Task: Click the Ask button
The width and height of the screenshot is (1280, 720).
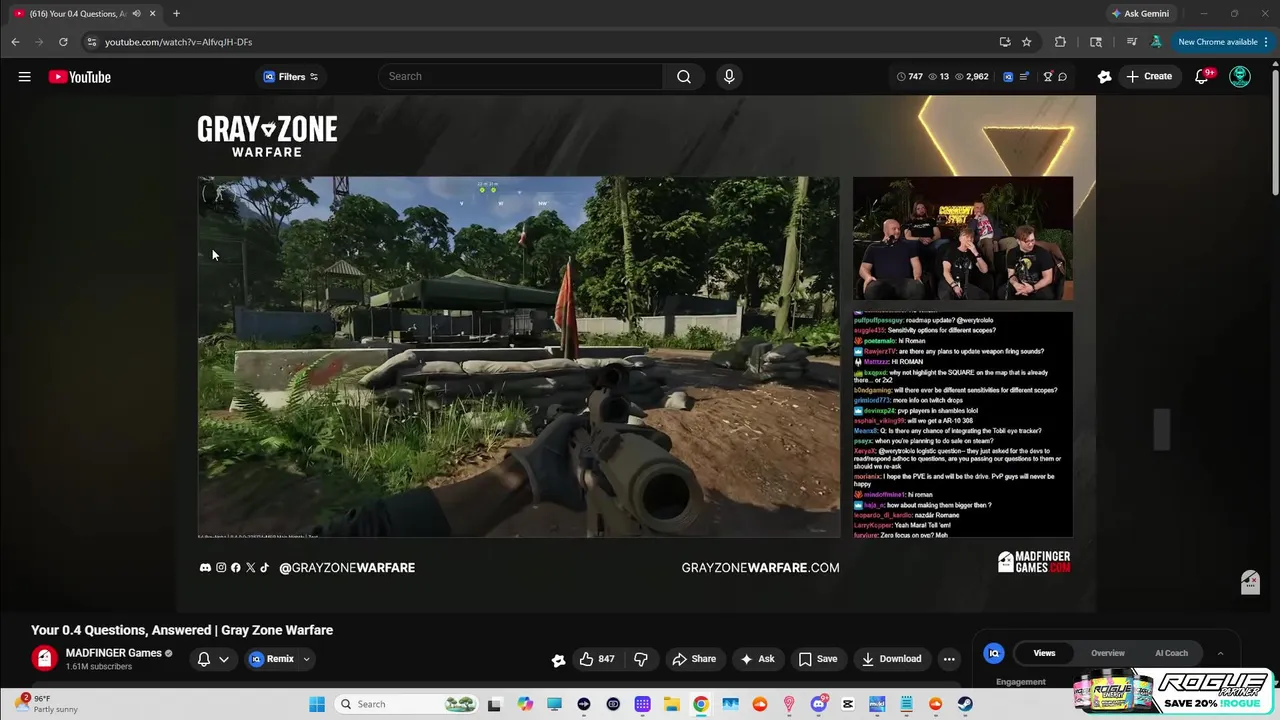Action: click(757, 659)
